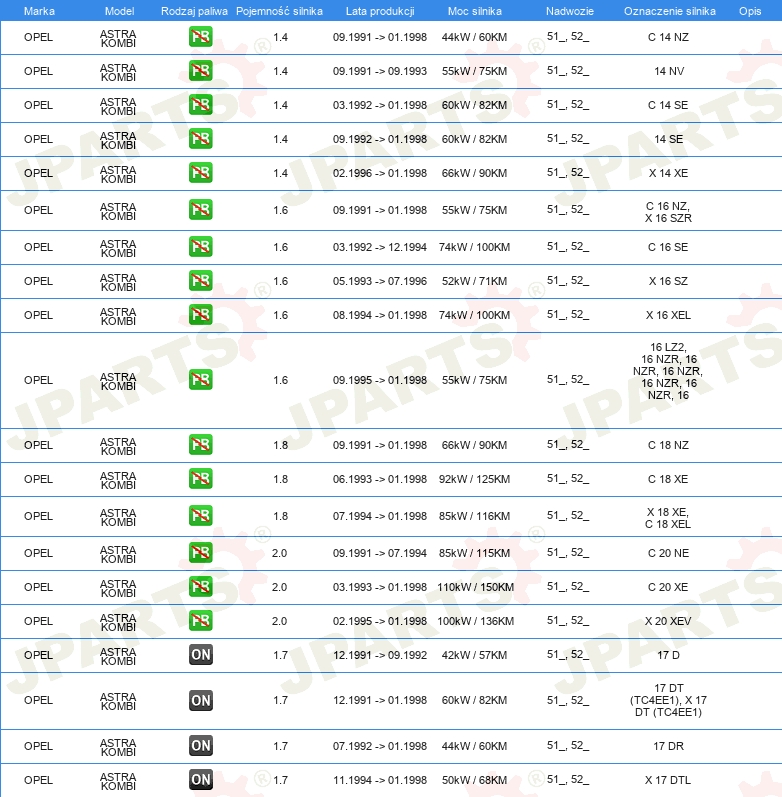Click the Marka column header
The width and height of the screenshot is (782, 797).
pyautogui.click(x=38, y=10)
